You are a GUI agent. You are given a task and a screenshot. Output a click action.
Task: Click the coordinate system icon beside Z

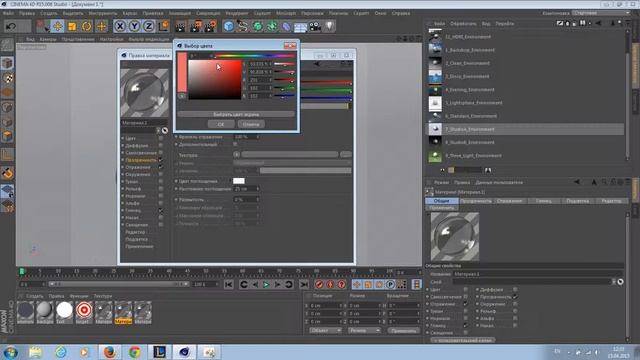(163, 27)
